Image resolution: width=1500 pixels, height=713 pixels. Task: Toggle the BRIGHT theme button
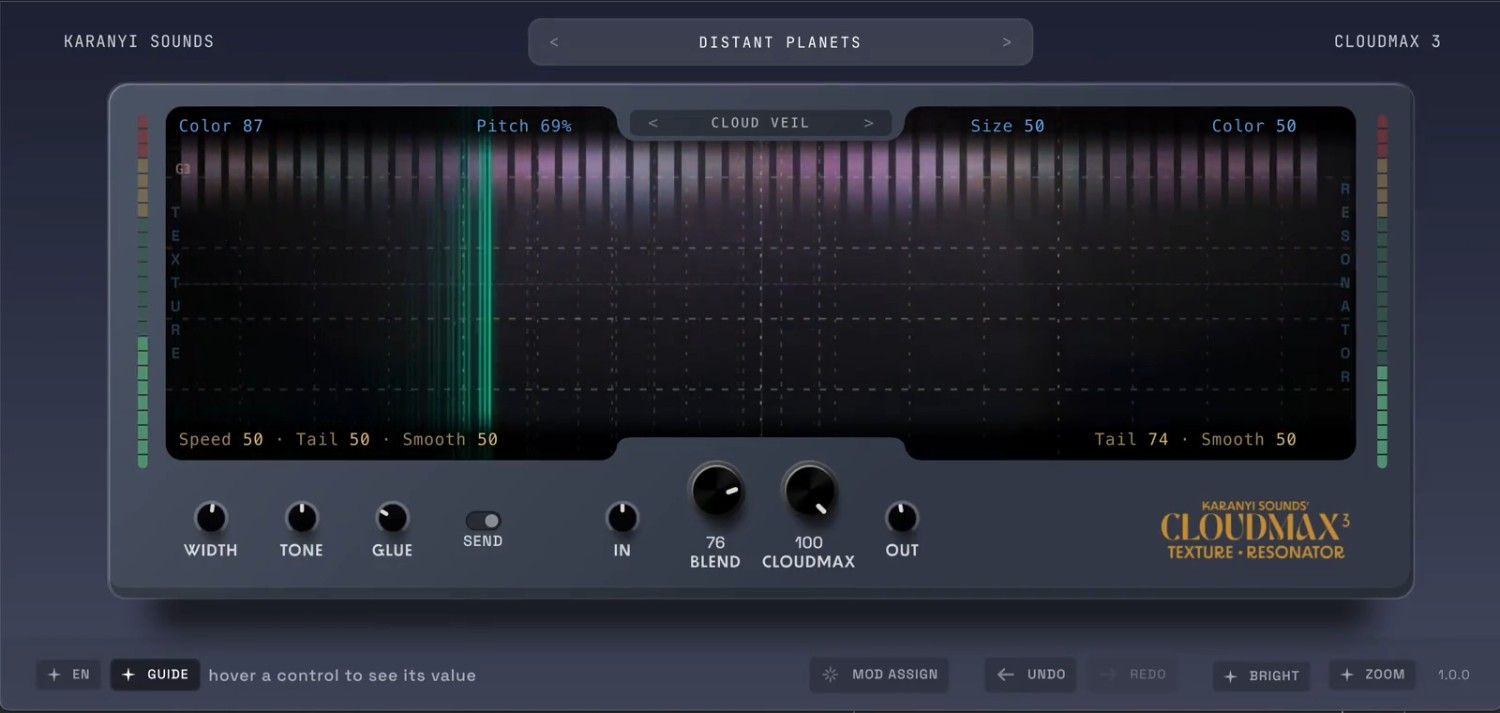(1262, 676)
